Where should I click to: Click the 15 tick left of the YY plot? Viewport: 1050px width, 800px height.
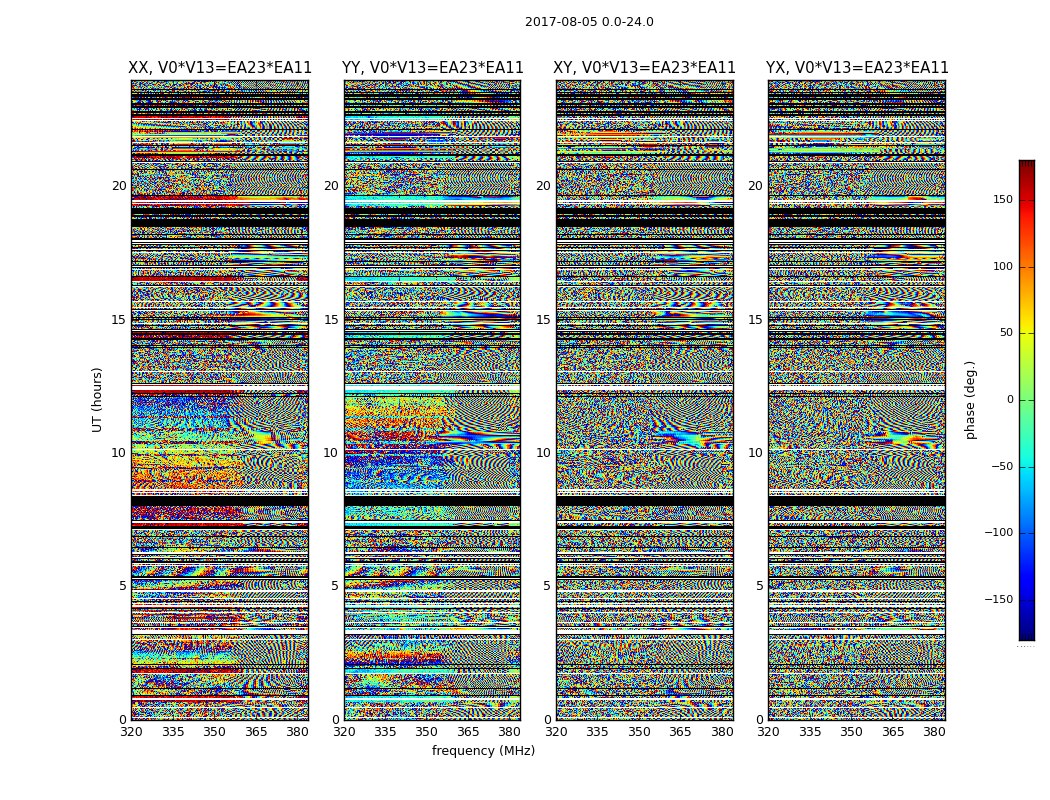click(331, 320)
